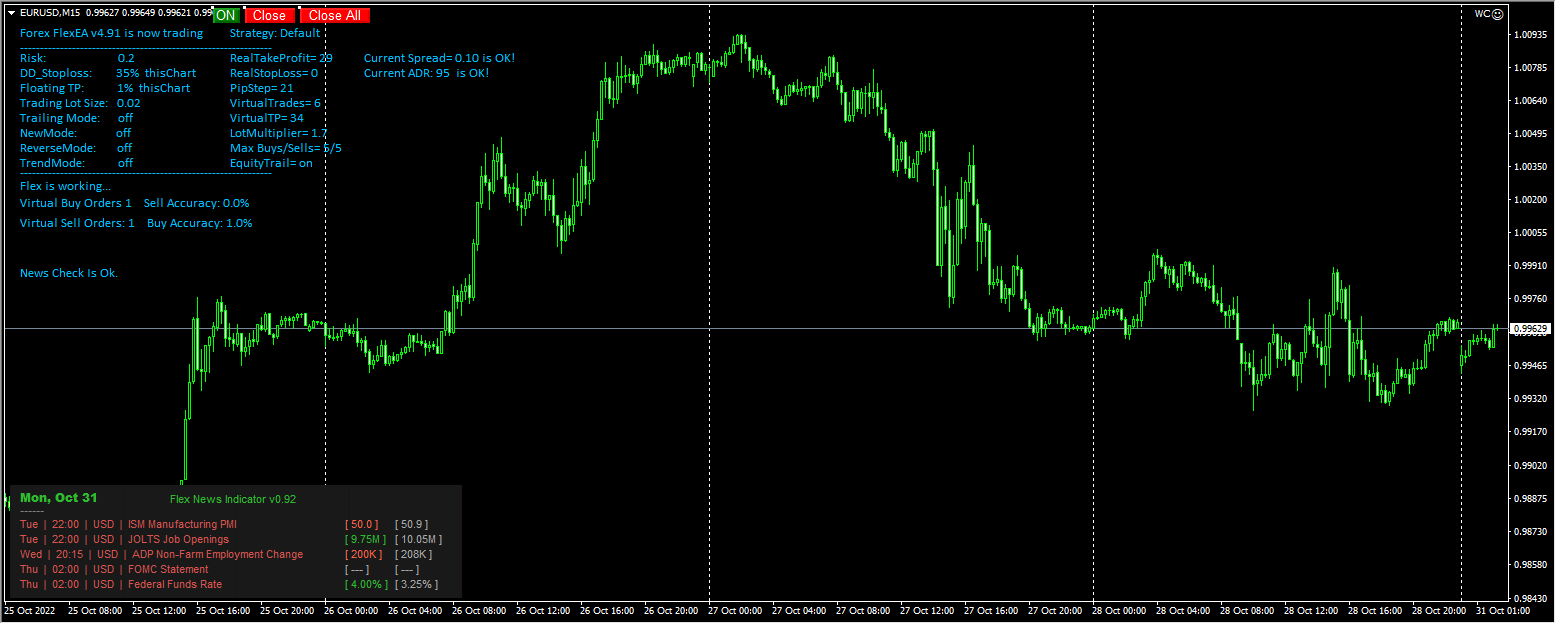Image resolution: width=1556 pixels, height=624 pixels.
Task: Click the Virtual Buy Orders 1 counter
Action: 75,203
